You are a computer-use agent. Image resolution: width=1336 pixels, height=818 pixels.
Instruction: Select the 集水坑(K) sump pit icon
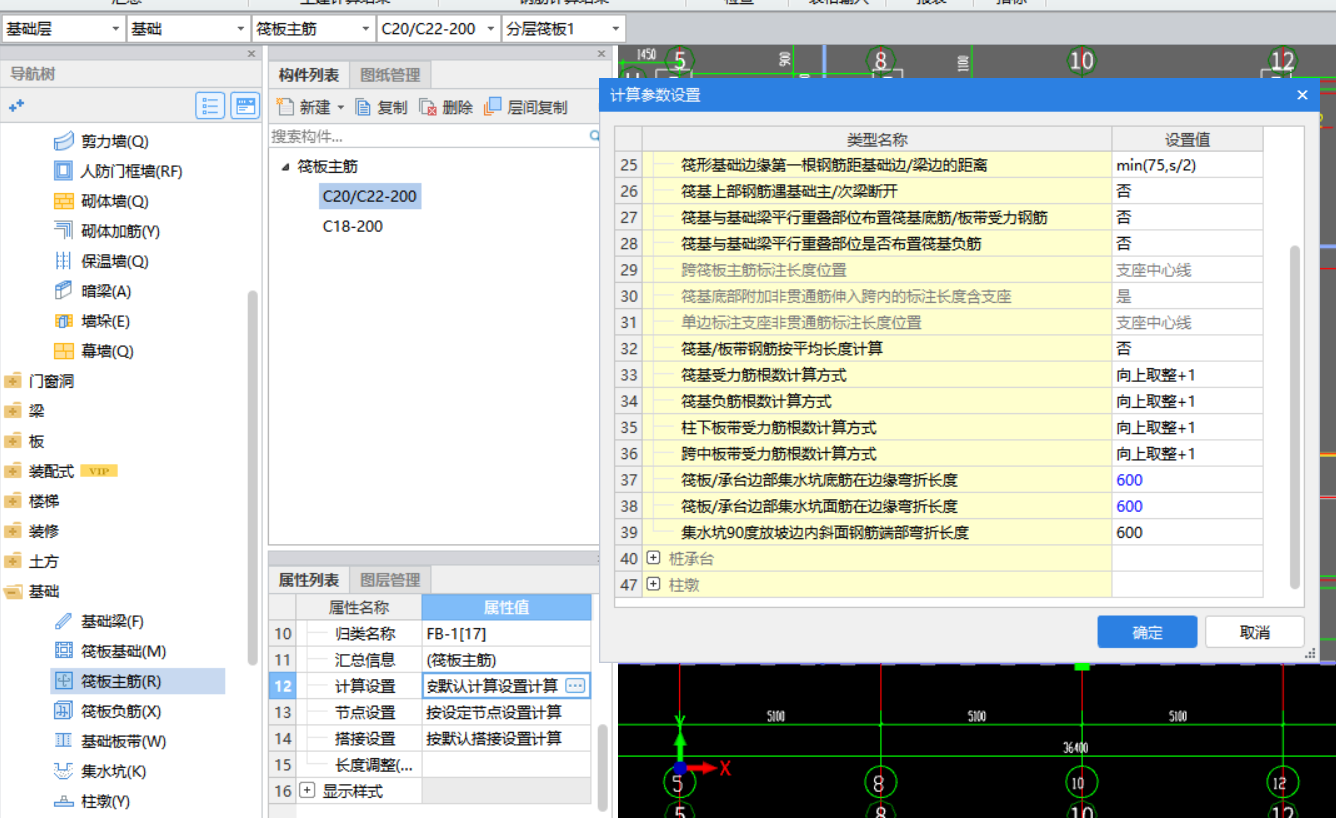[63, 771]
